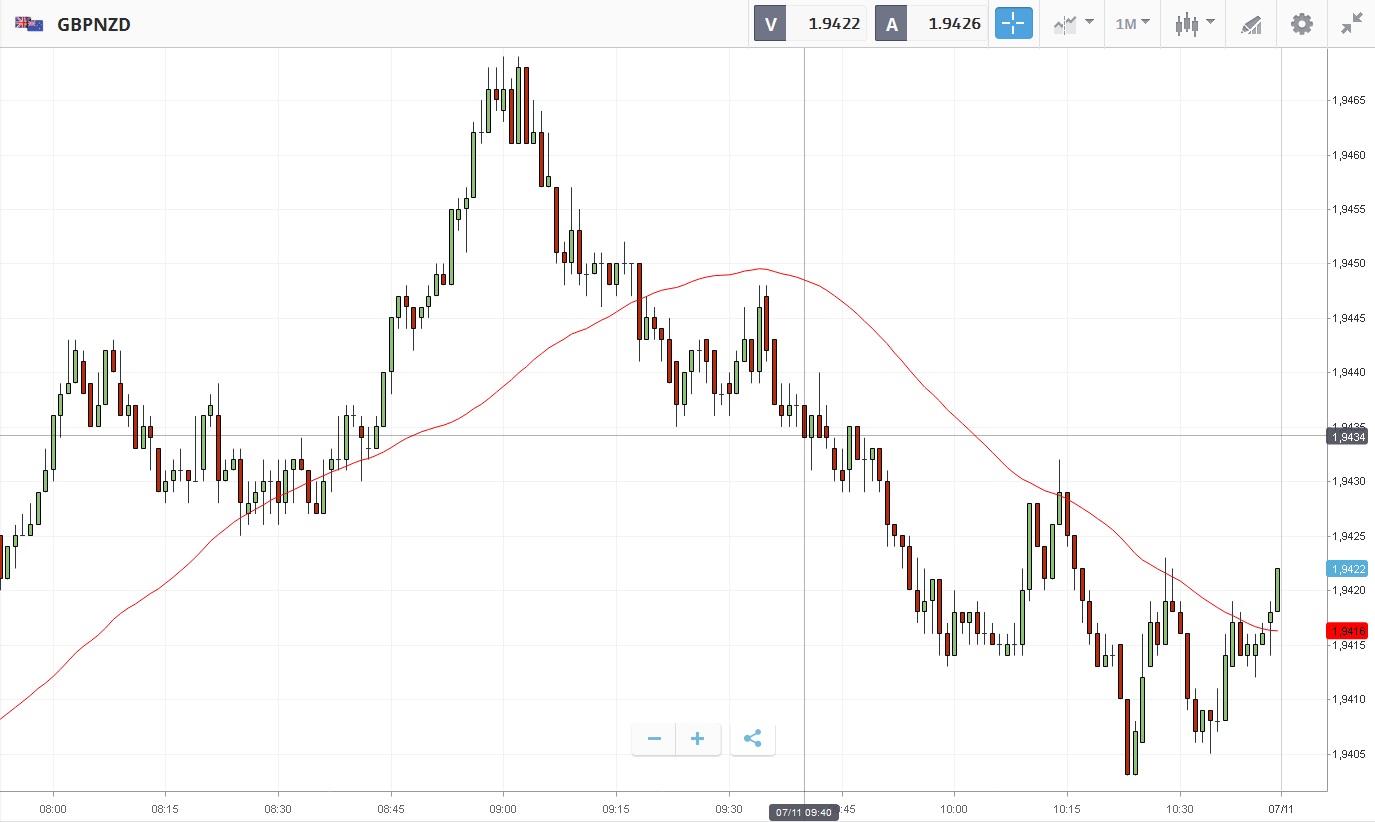The height and width of the screenshot is (822, 1375).
Task: Open the compare instruments dropdown
Action: coord(1073,23)
